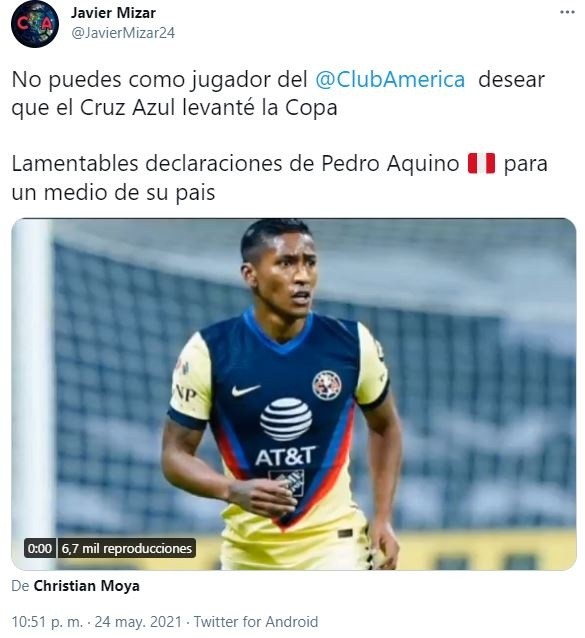Click the 24 may. 2021 date

[x=138, y=622]
